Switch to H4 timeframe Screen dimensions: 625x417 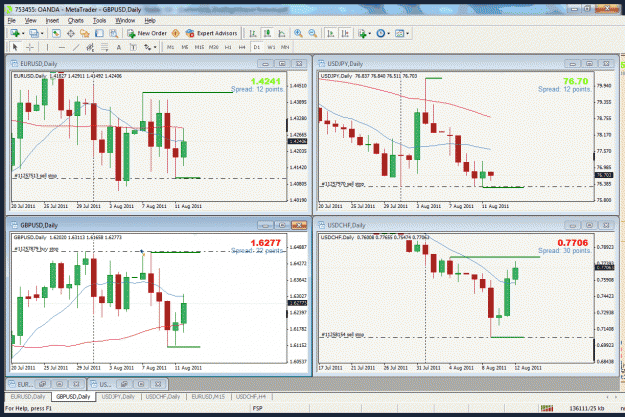pos(242,47)
